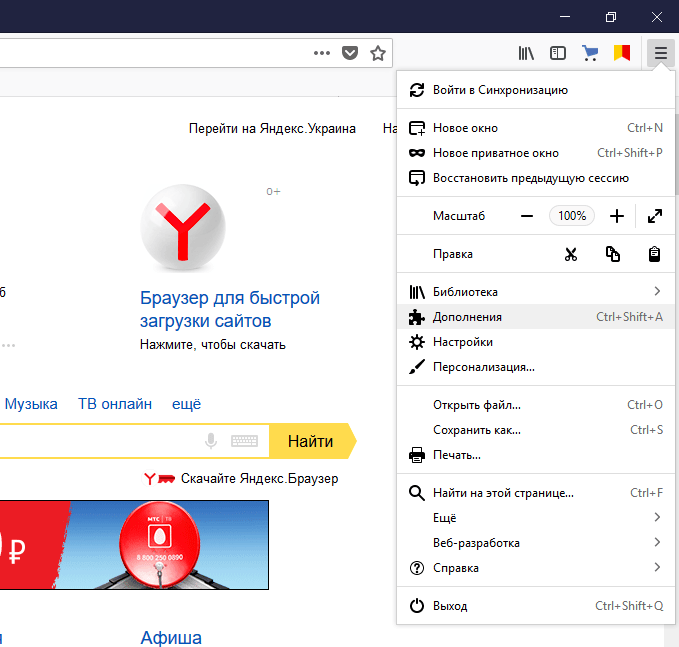This screenshot has width=679, height=647.
Task: Click Печать... menu item
Action: pyautogui.click(x=536, y=455)
